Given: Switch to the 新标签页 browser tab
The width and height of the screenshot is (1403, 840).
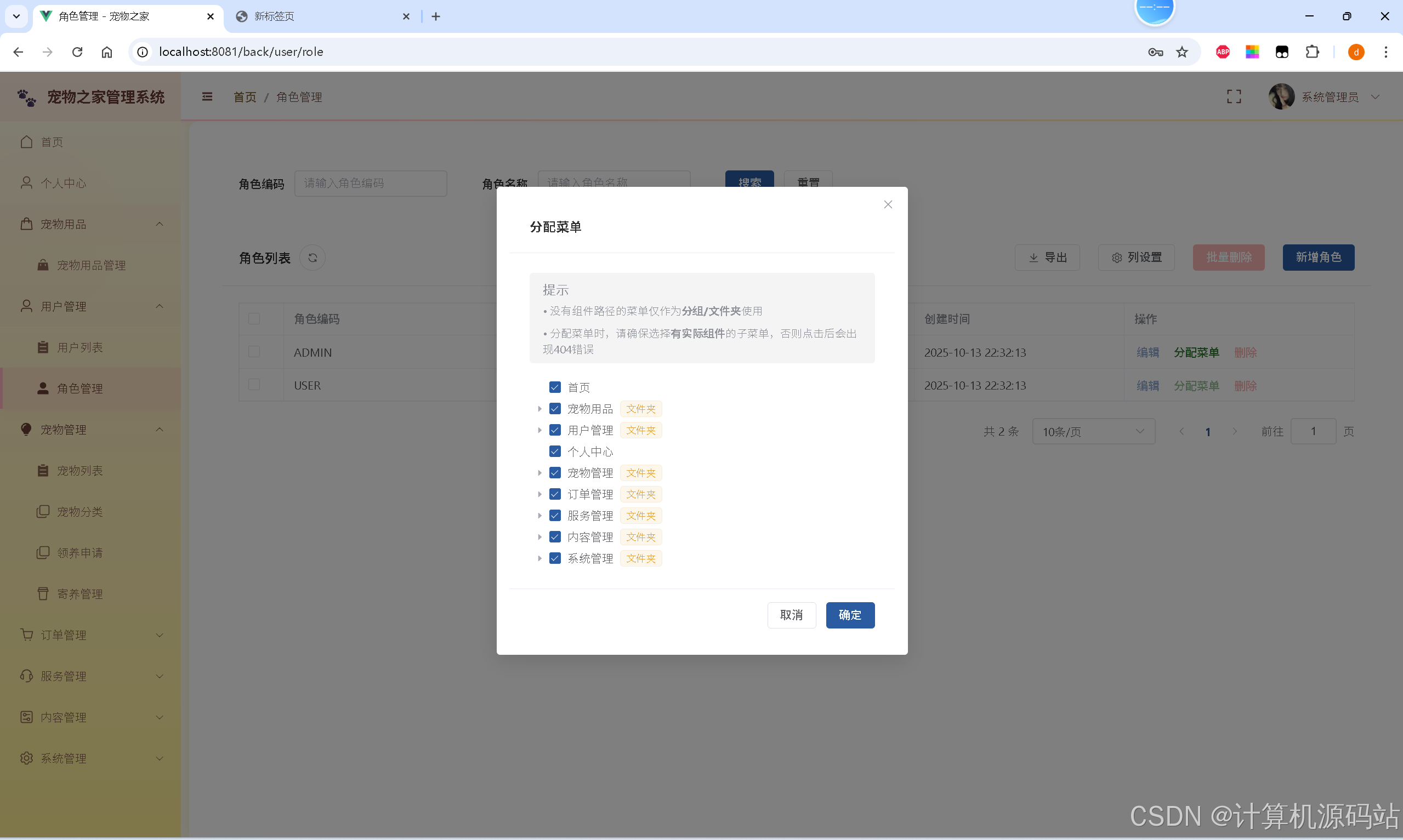Looking at the screenshot, I should click(x=323, y=16).
